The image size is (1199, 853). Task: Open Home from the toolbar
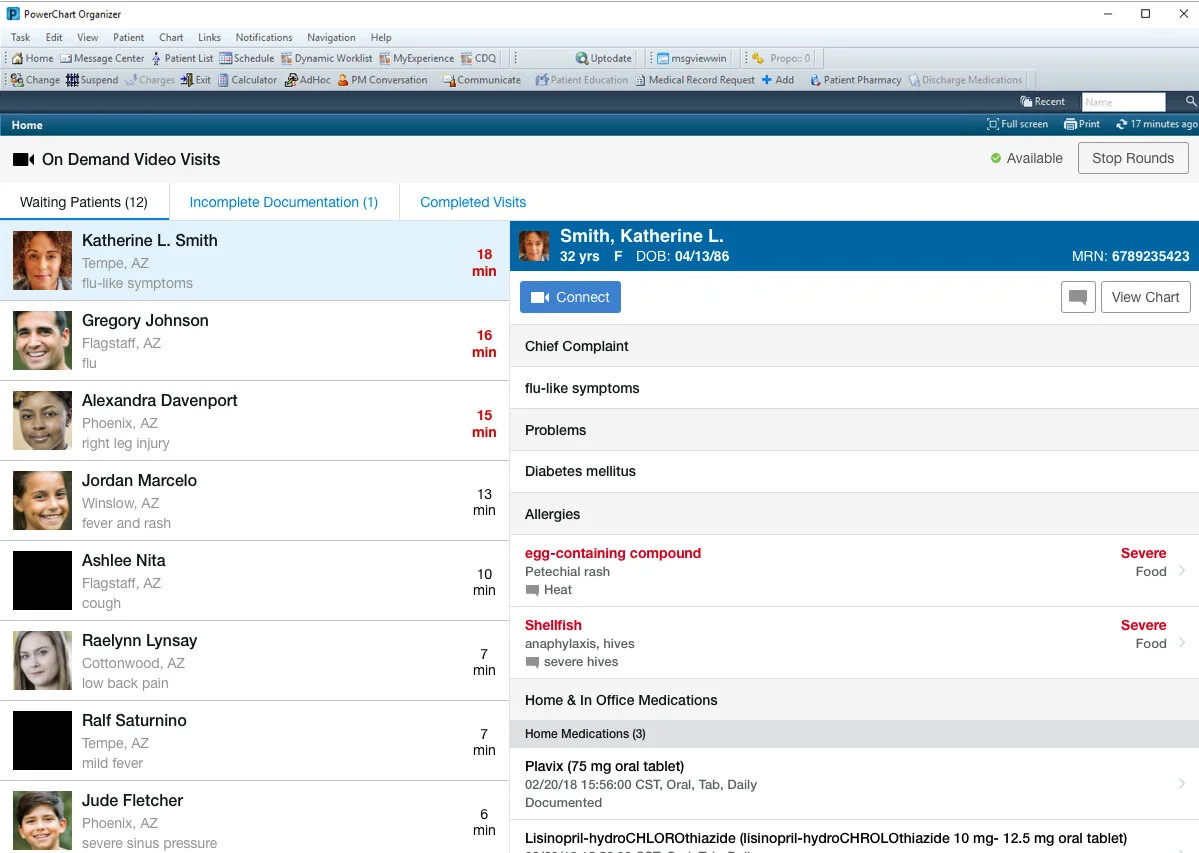pos(32,58)
